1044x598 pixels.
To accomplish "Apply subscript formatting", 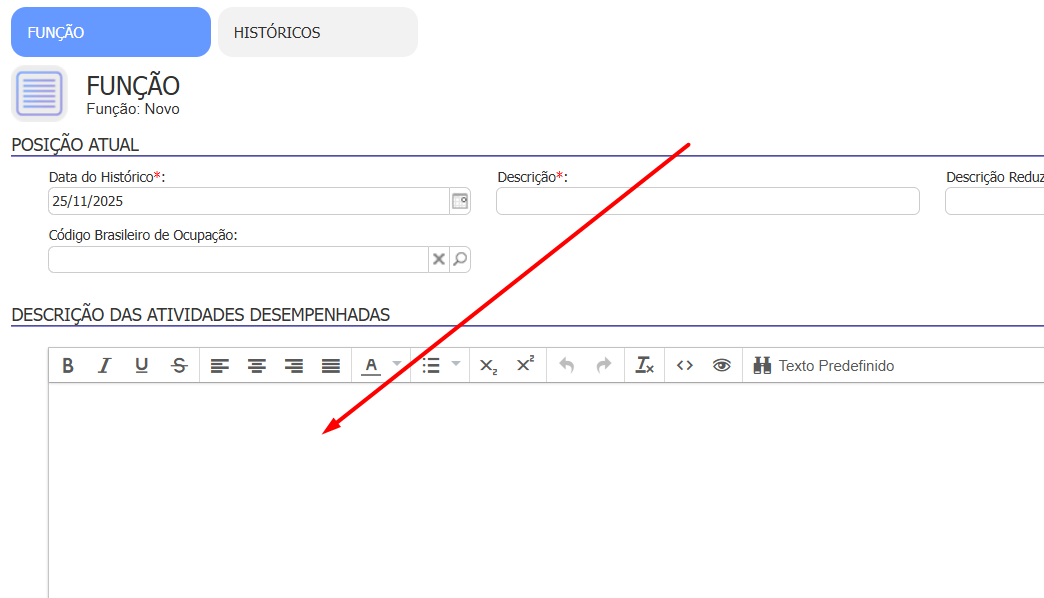I will pos(488,366).
